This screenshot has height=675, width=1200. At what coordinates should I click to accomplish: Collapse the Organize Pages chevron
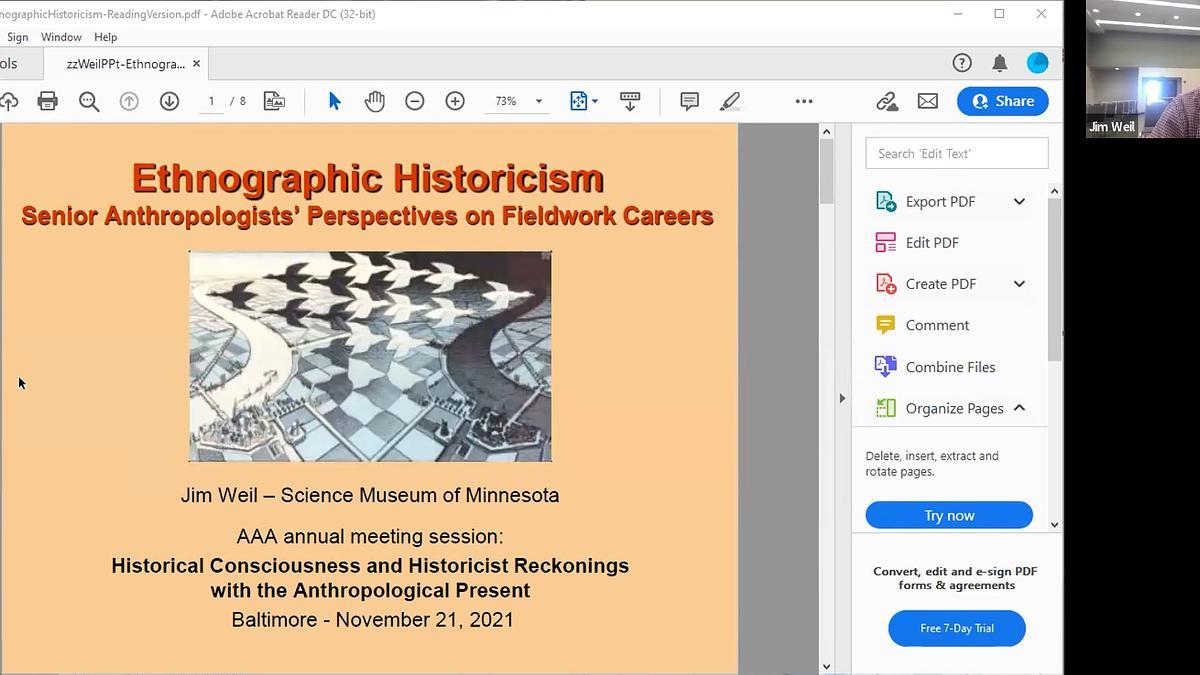click(1019, 408)
